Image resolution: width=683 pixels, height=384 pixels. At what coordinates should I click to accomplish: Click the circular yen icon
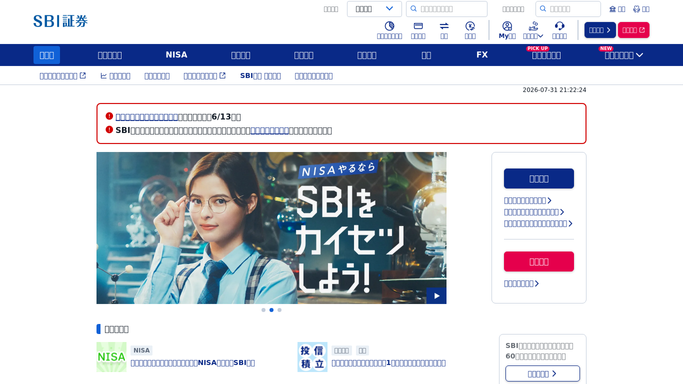click(x=470, y=26)
